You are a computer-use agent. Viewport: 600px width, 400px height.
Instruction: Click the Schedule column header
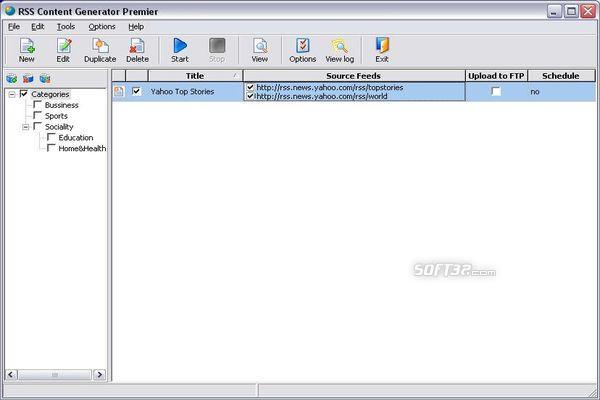561,76
